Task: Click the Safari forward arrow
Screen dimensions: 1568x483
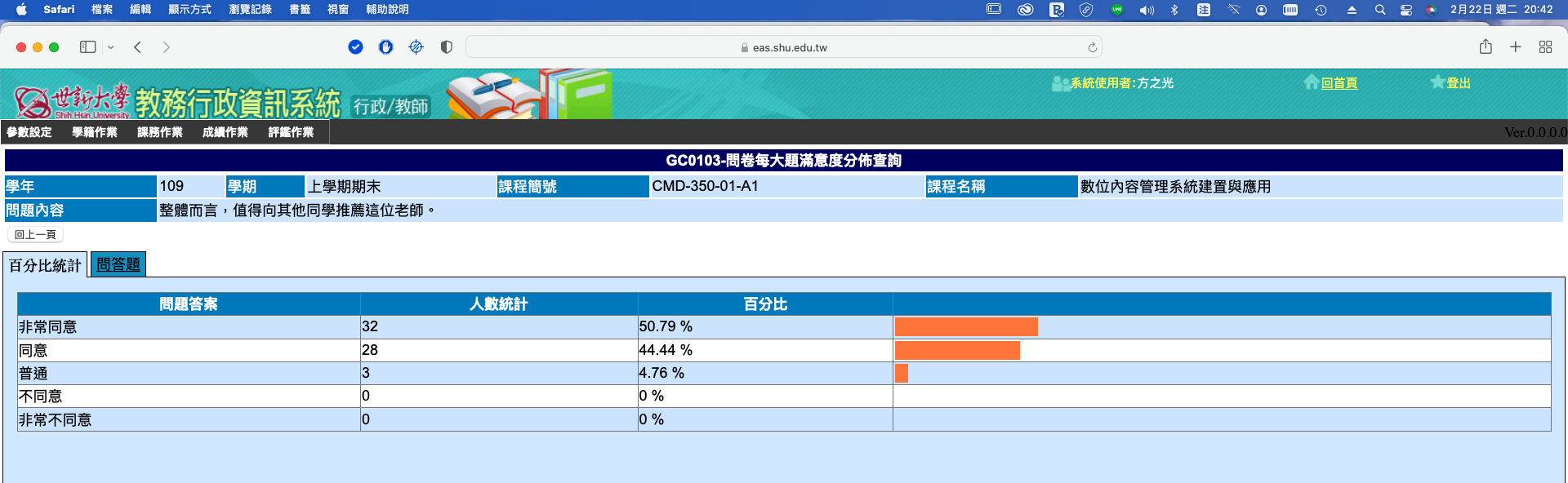Action: point(167,47)
